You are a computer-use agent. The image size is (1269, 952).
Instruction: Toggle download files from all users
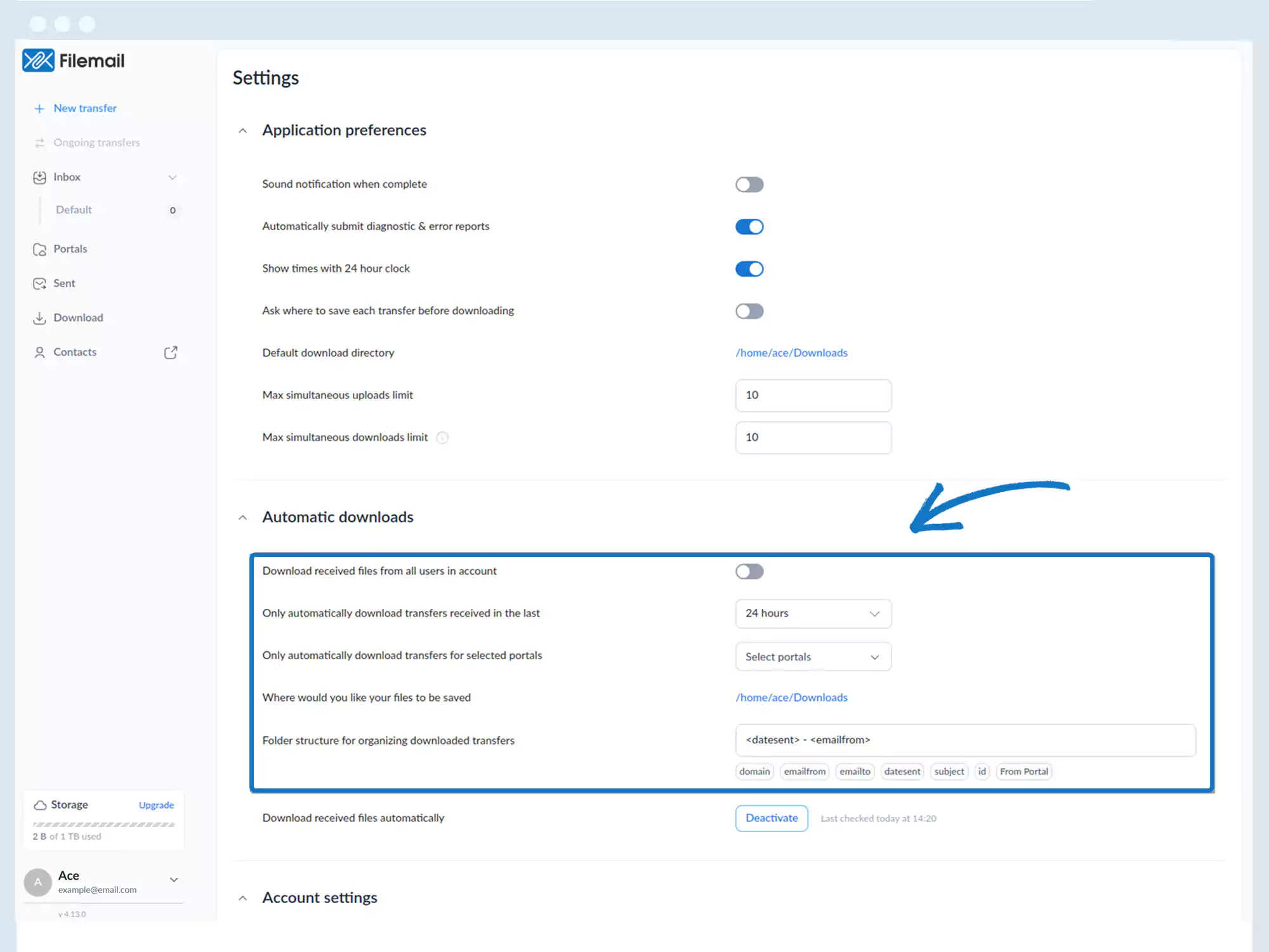749,571
